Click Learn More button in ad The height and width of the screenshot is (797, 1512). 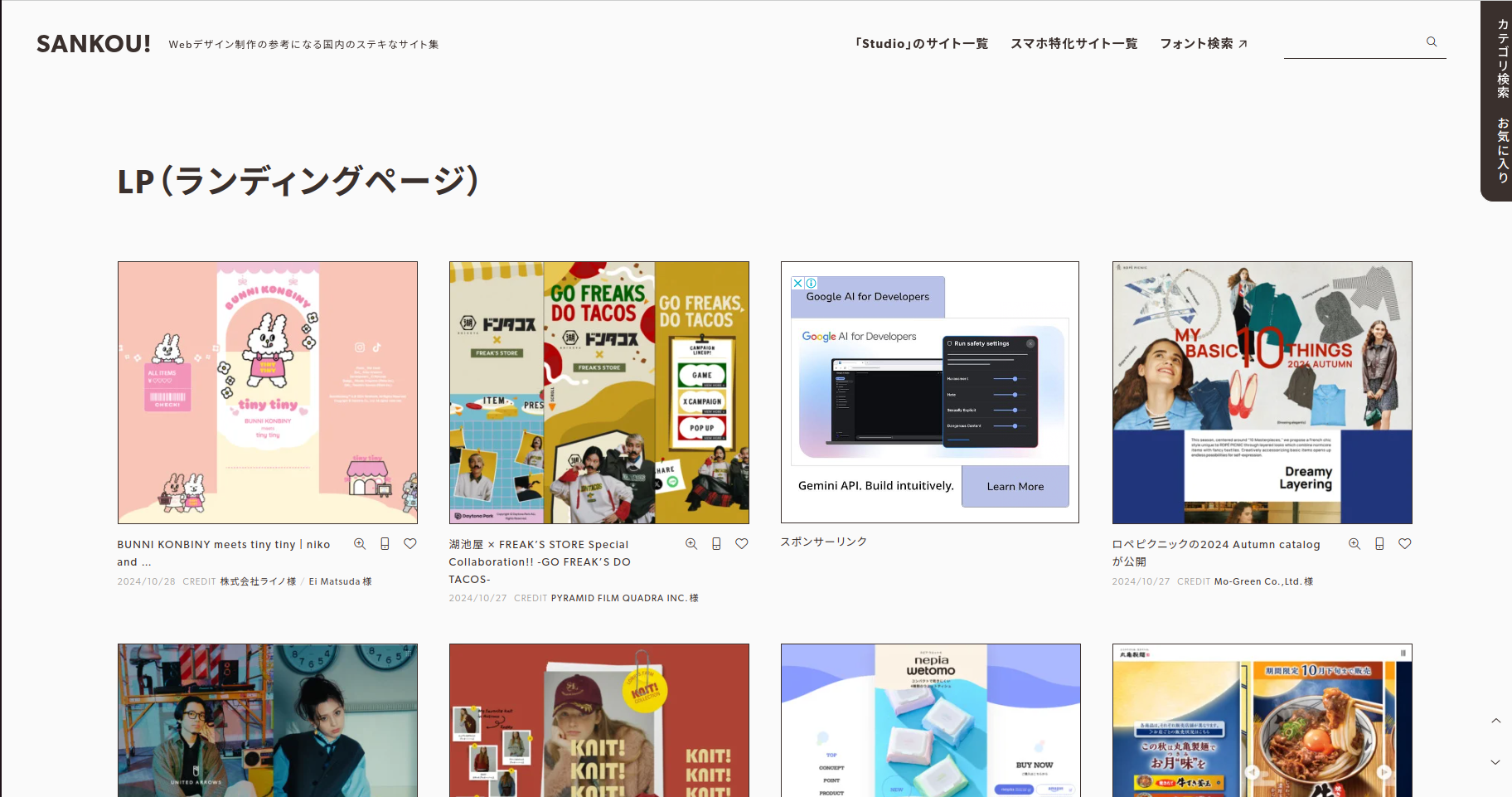tap(1015, 487)
